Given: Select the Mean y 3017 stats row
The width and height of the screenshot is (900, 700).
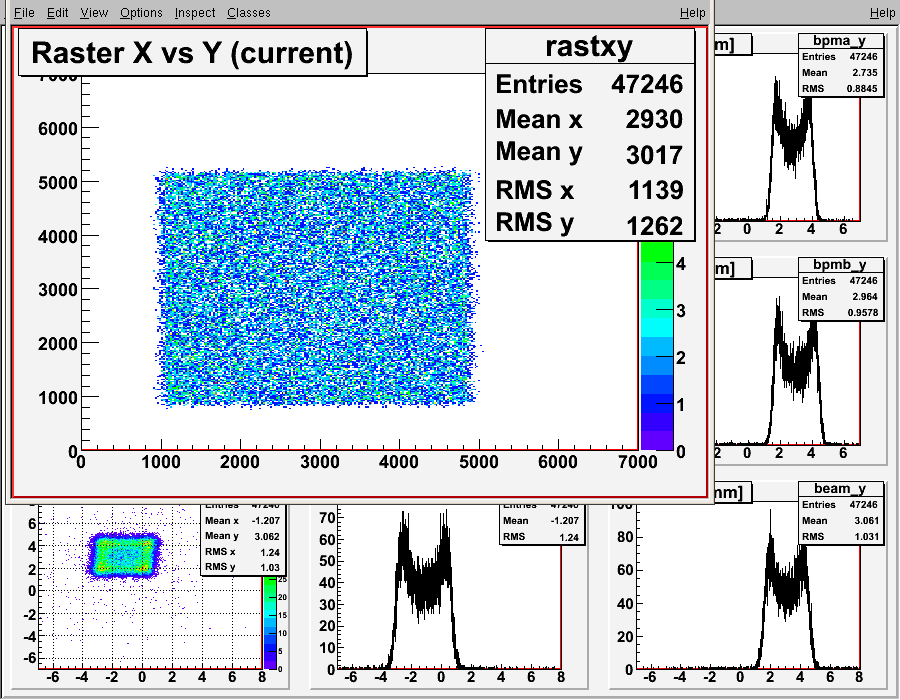Looking at the screenshot, I should (589, 153).
